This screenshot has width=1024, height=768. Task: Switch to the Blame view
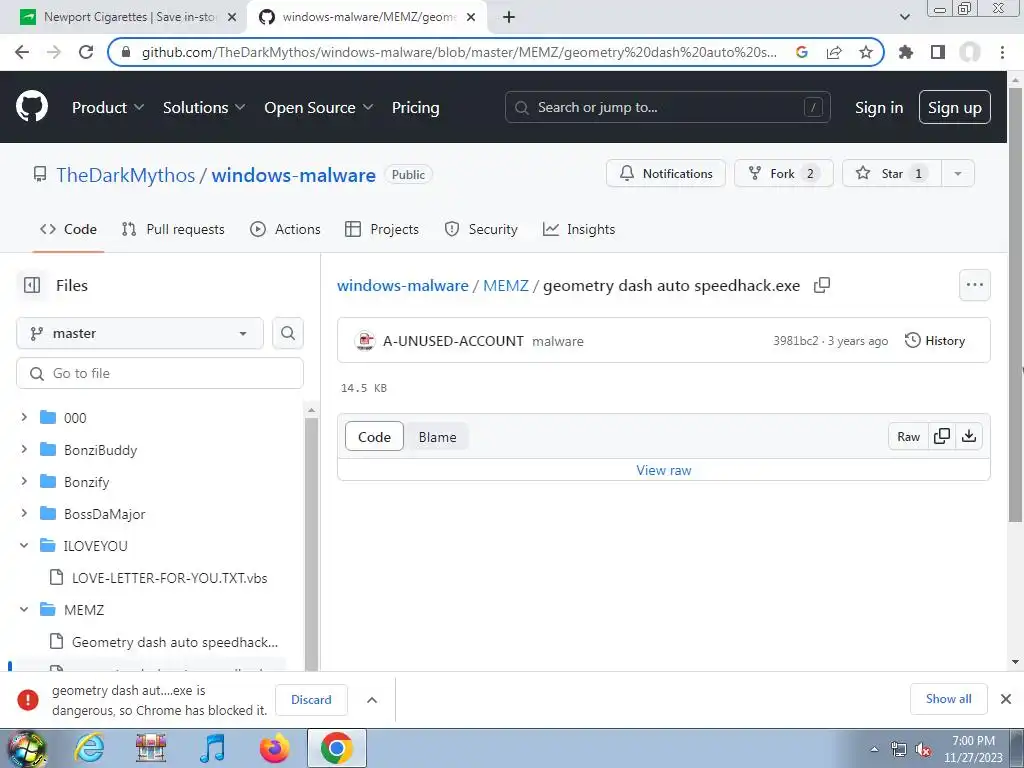437,437
